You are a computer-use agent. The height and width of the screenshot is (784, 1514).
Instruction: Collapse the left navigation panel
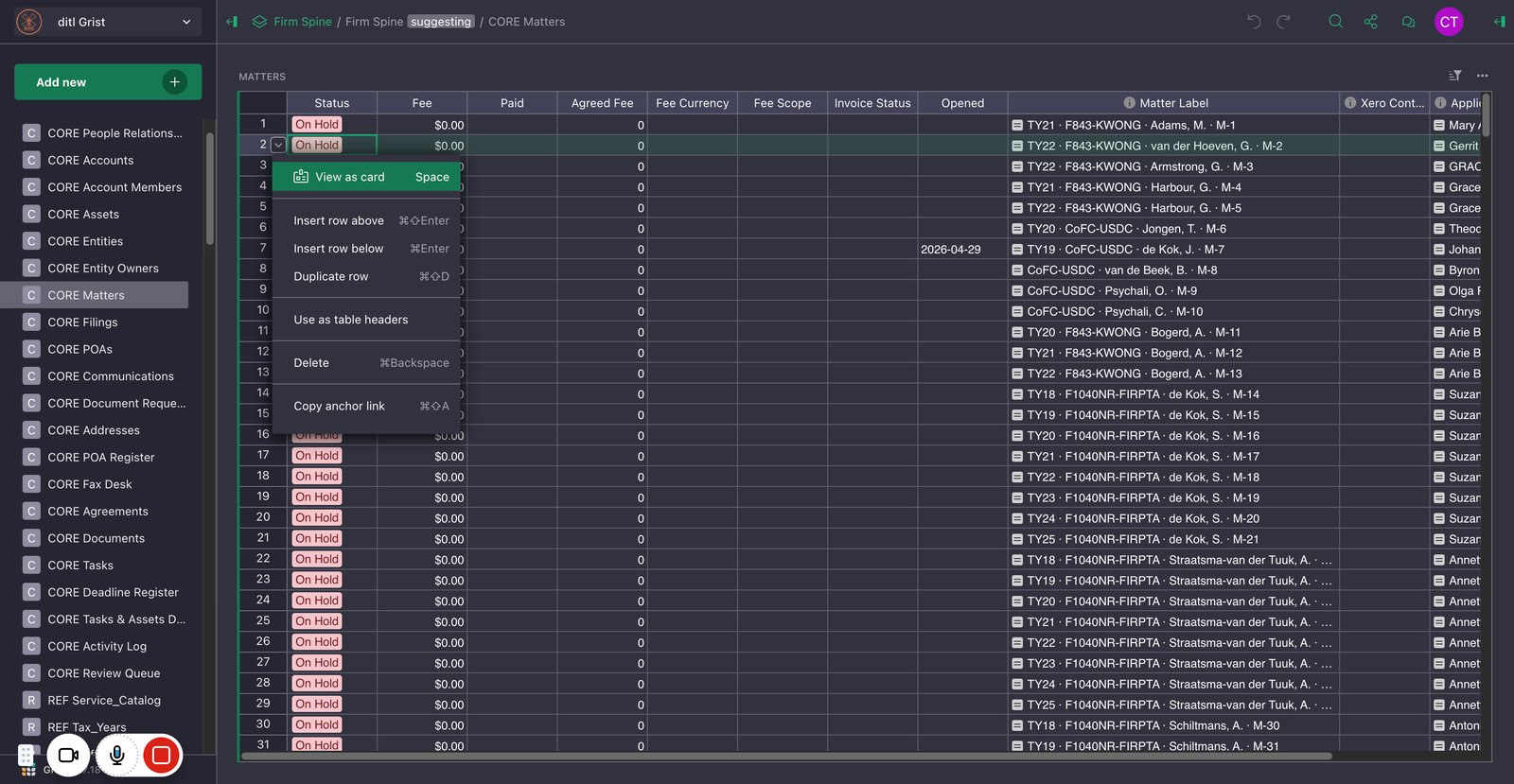point(232,22)
